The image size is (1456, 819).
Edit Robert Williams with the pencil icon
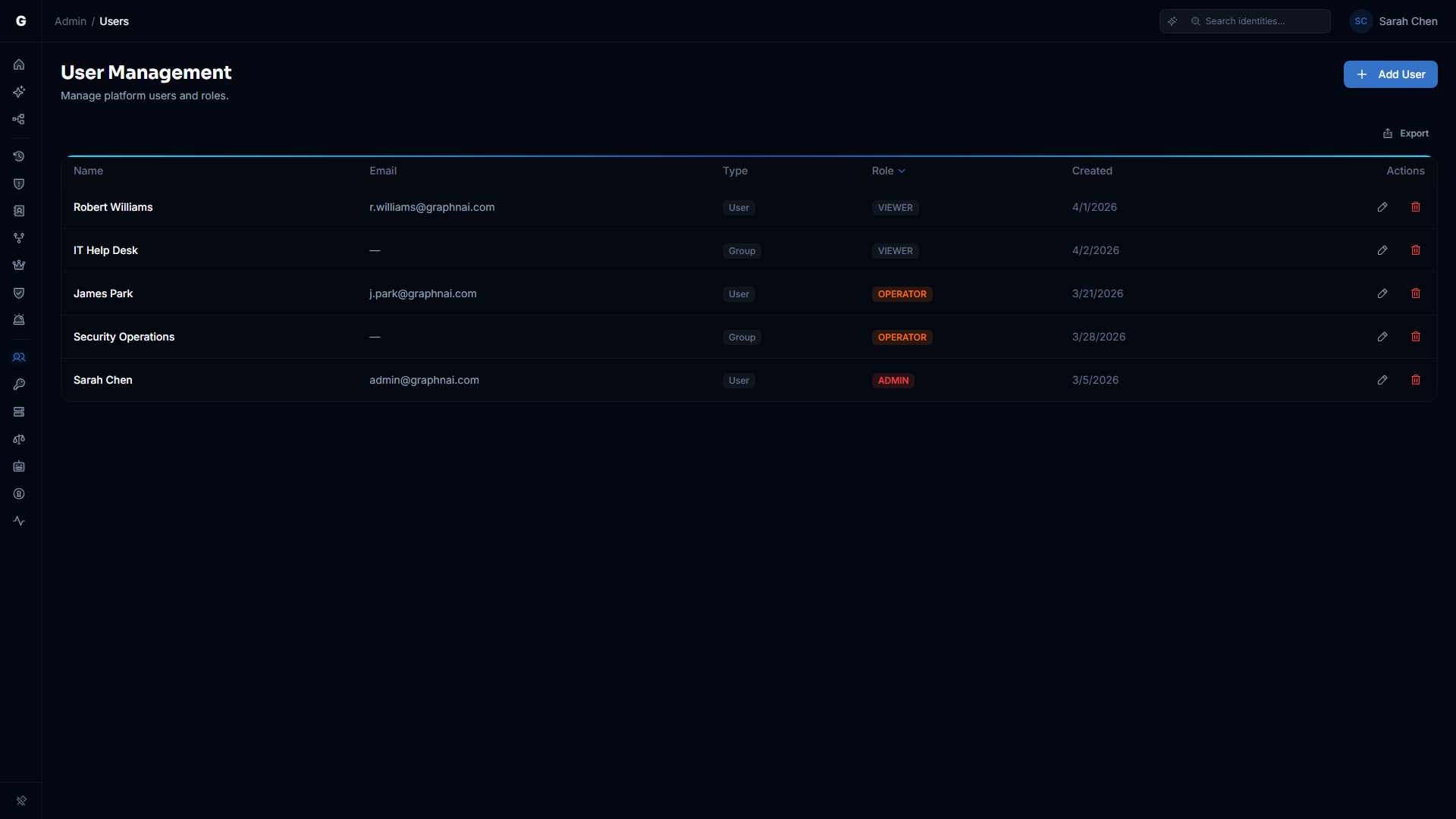(1382, 207)
